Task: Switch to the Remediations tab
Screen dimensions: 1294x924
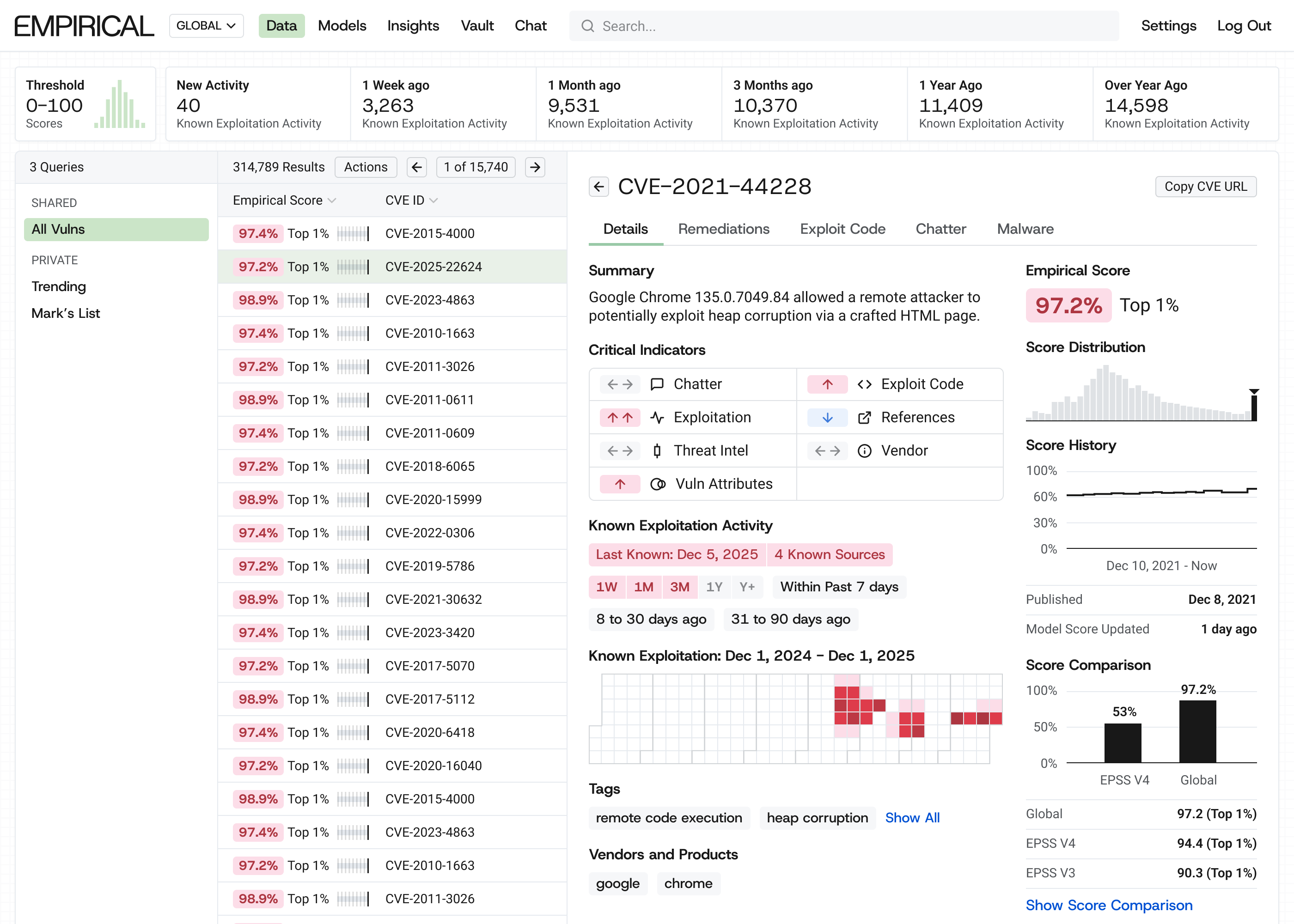Action: pyautogui.click(x=723, y=229)
